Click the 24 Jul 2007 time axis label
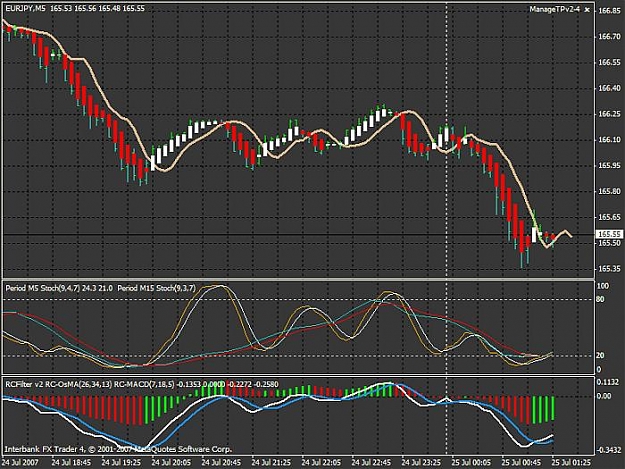 pyautogui.click(x=20, y=462)
